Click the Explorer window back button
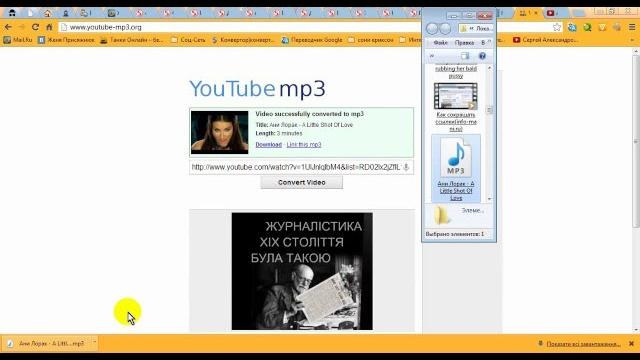This screenshot has height=360, width=640. click(432, 29)
